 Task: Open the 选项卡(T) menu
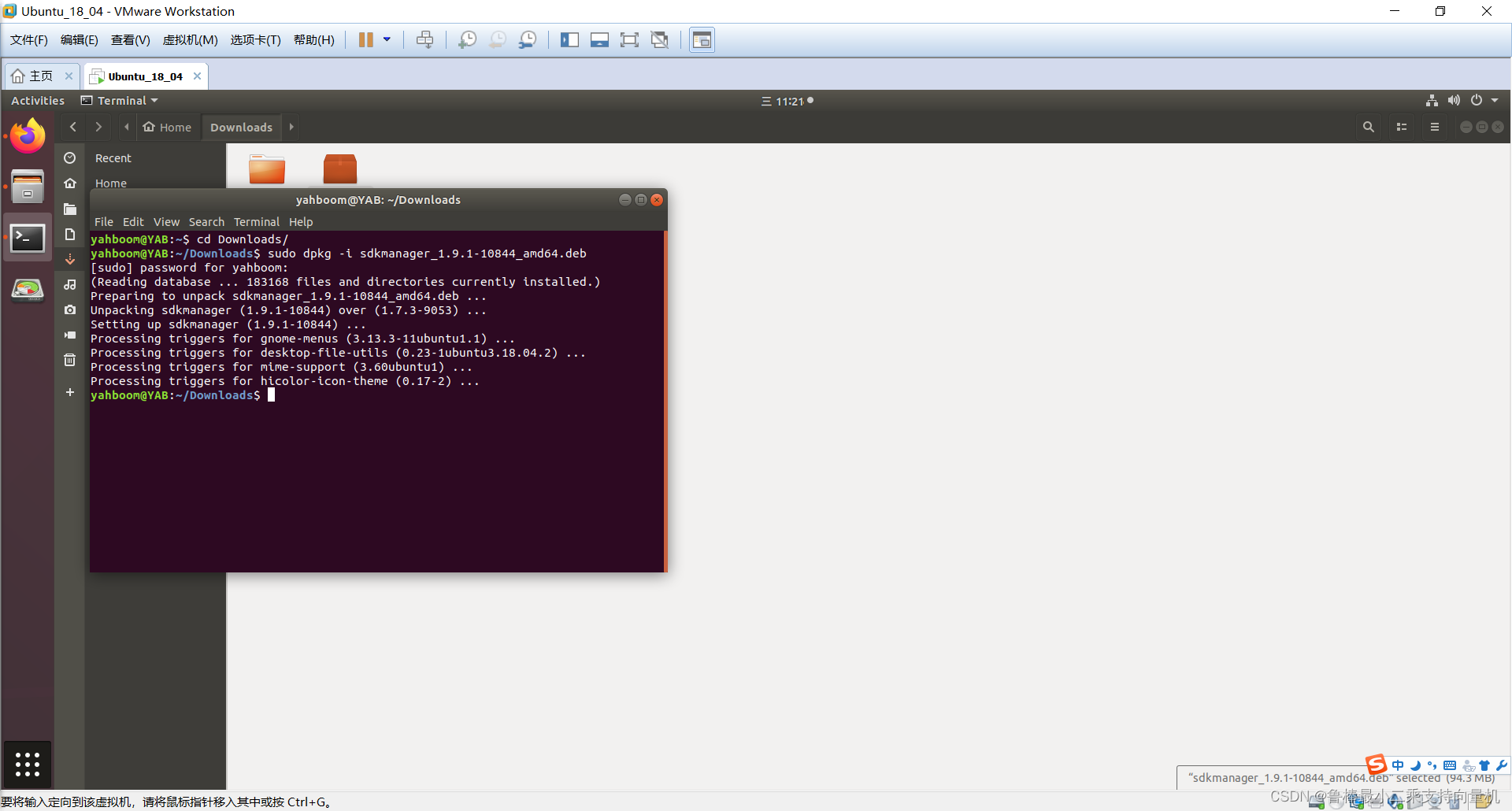256,40
